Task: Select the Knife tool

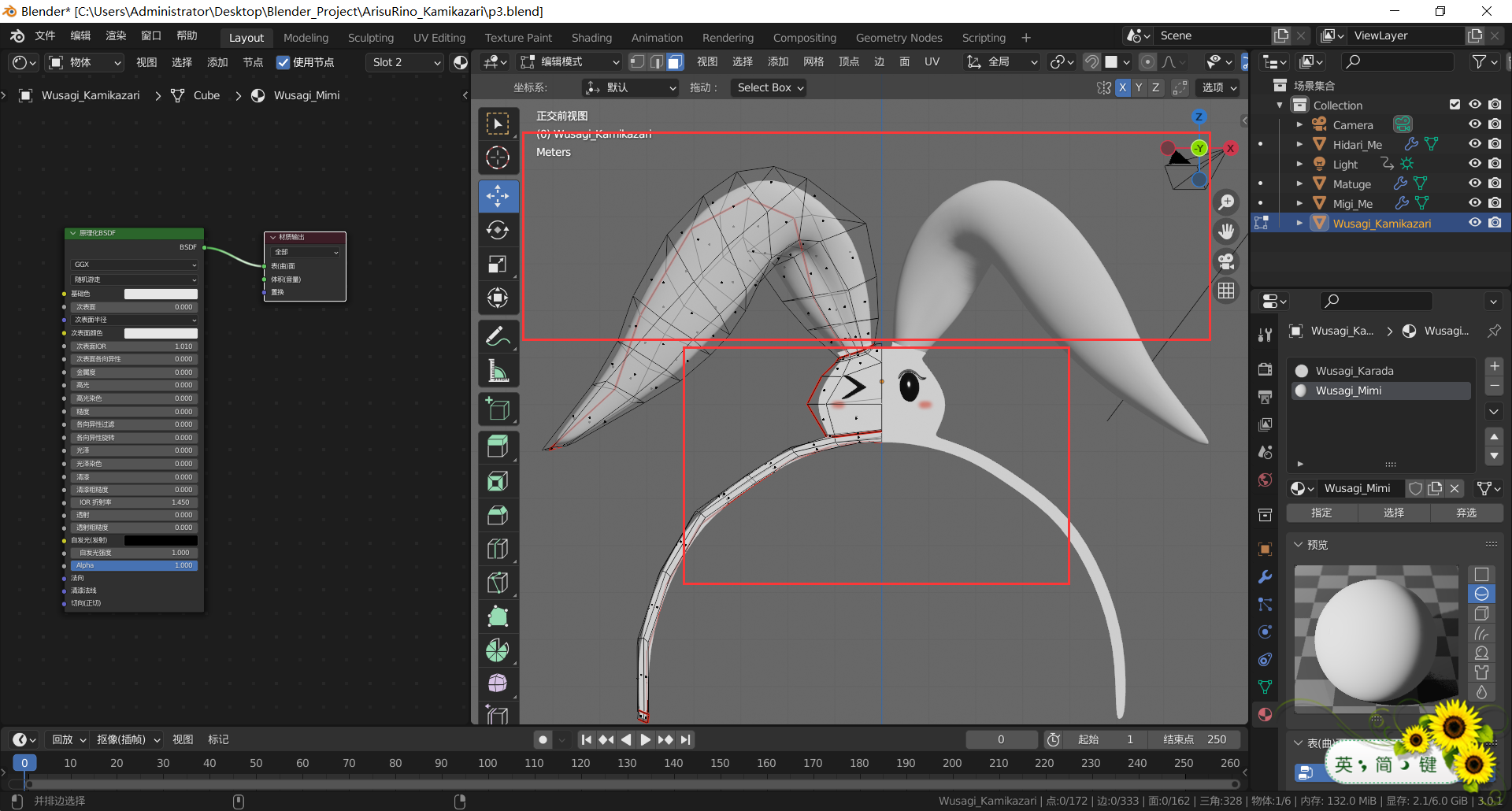Action: (498, 582)
